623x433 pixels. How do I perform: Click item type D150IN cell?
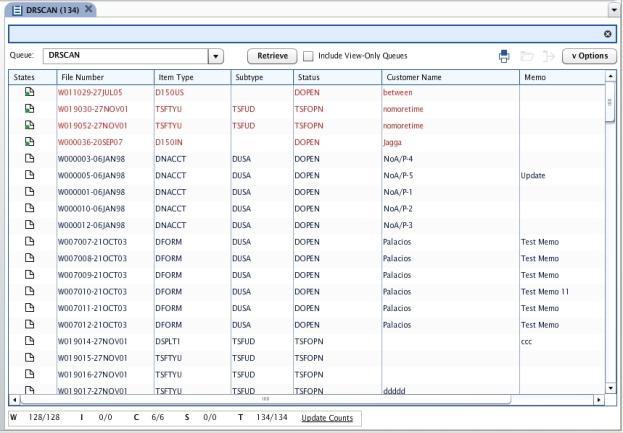coord(192,142)
